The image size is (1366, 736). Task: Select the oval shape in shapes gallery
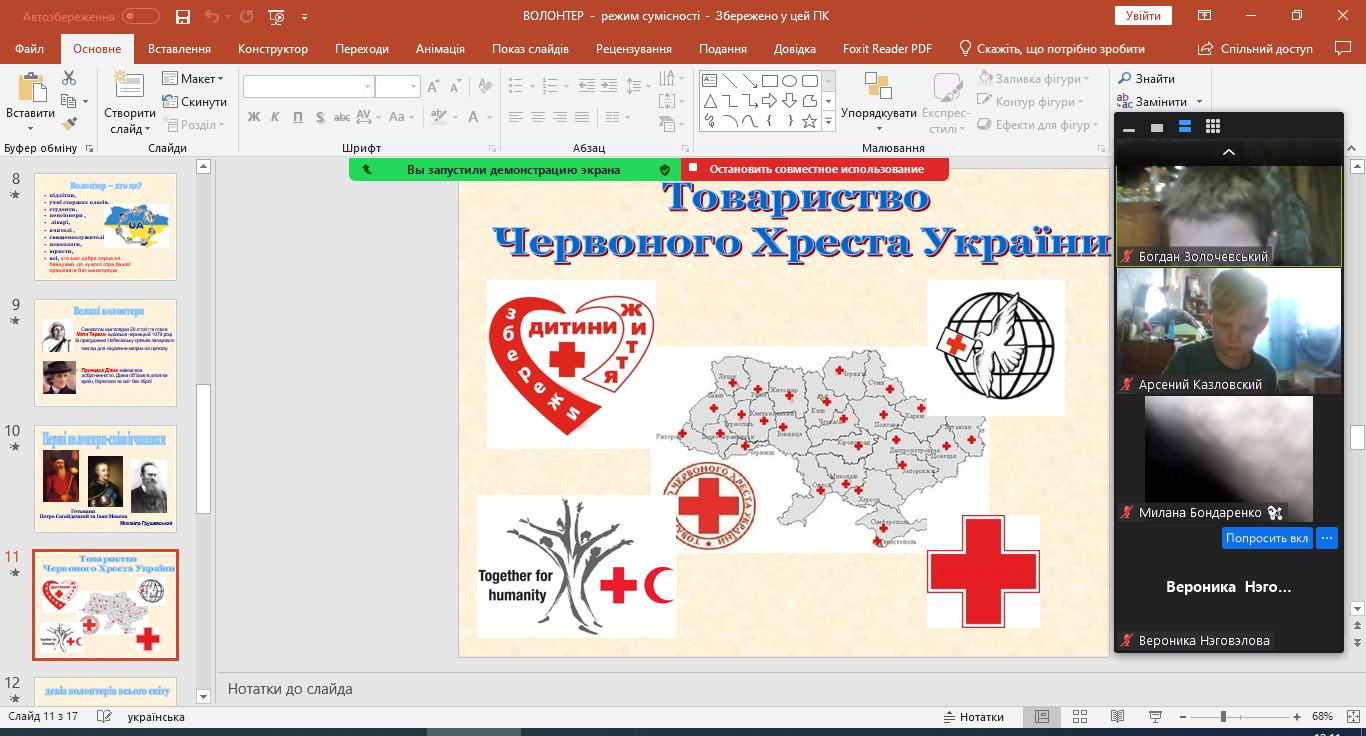[789, 81]
